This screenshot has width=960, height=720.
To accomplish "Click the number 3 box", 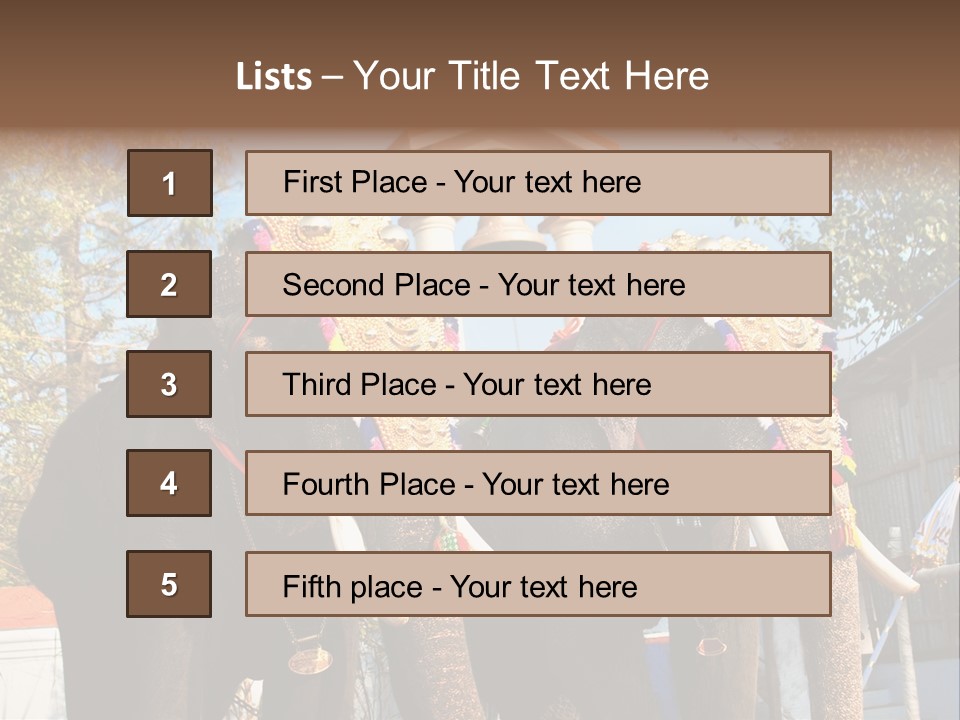I will coord(169,384).
